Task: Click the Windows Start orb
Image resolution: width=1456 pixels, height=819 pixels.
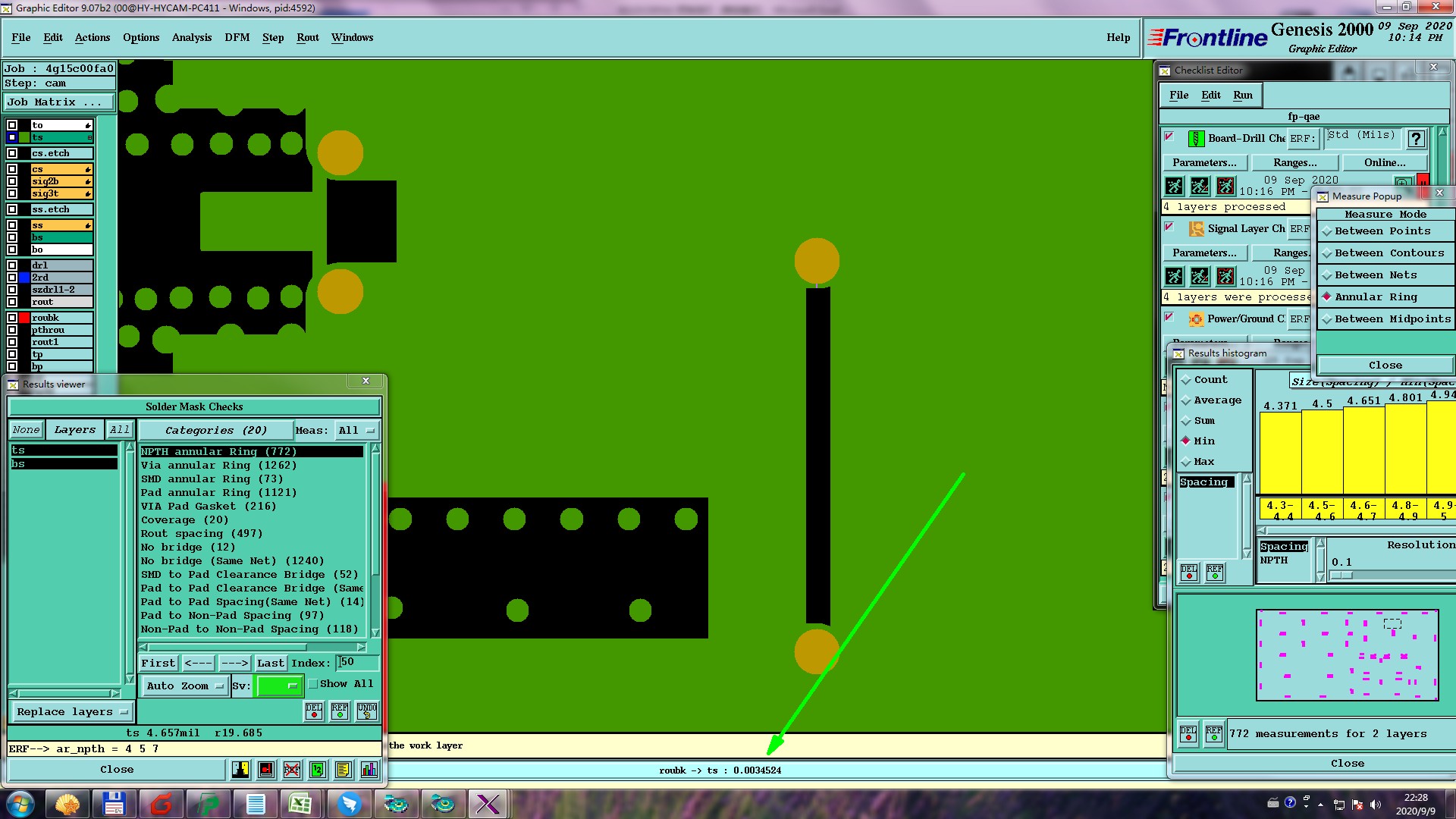Action: tap(20, 804)
